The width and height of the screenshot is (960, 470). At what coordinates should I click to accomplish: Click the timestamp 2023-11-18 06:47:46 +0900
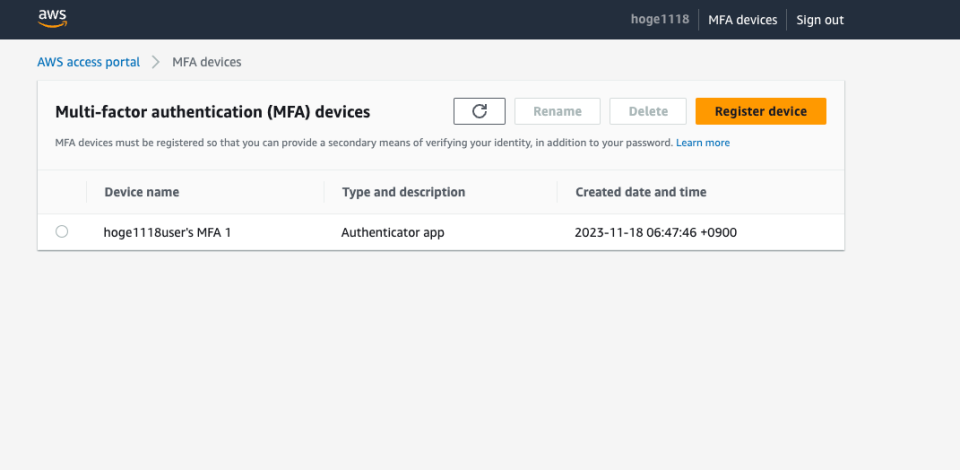656,233
